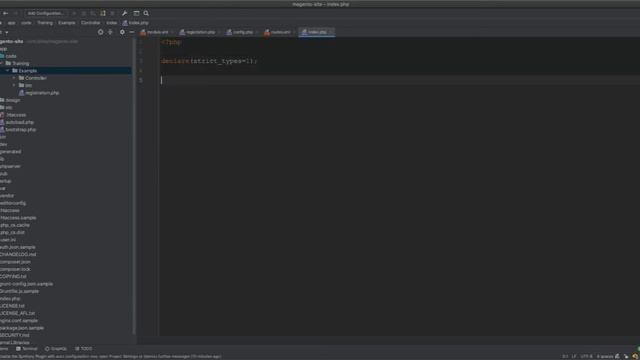
Task: Click the 'Index.php' breadcrumb file item
Action: (136, 23)
